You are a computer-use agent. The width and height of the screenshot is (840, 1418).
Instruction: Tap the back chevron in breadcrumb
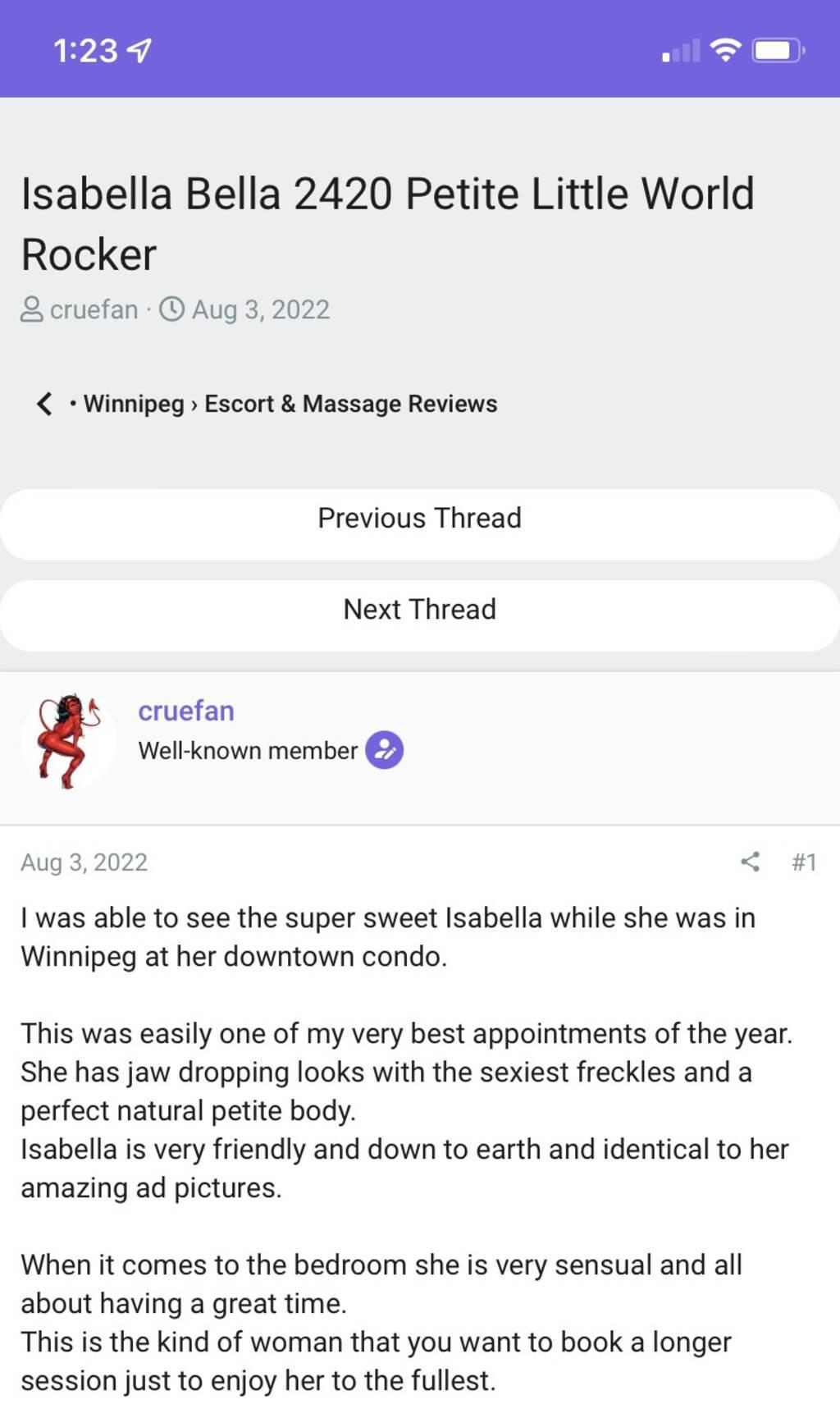[x=44, y=404]
